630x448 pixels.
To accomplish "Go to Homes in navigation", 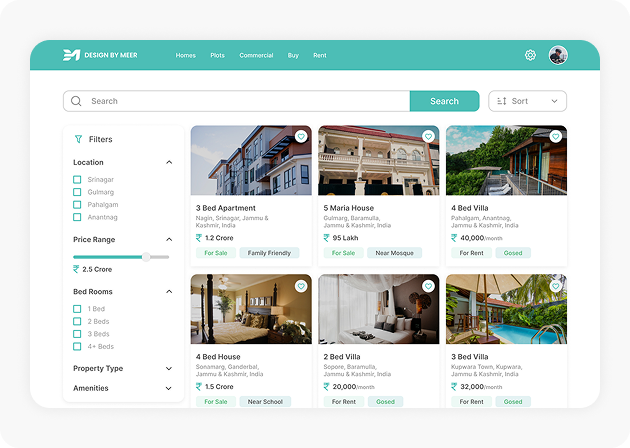I will (186, 55).
